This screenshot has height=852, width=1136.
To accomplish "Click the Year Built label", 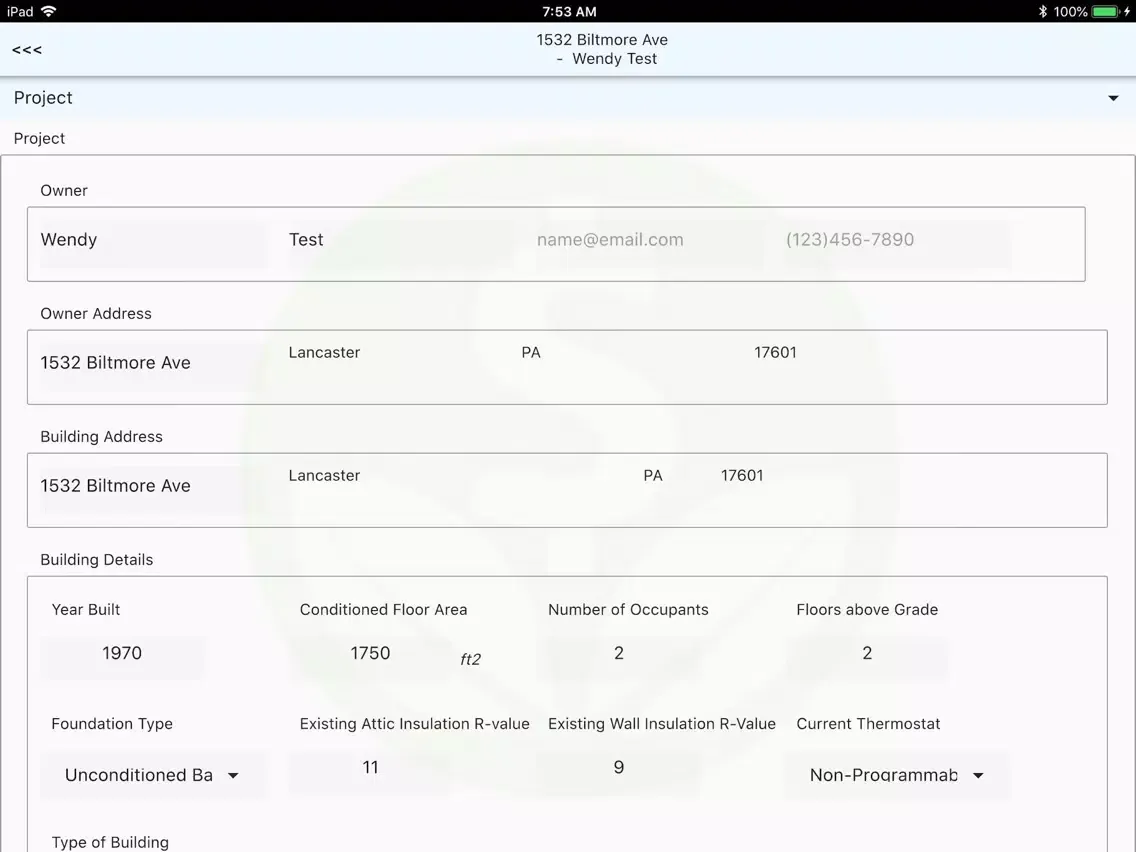I will tap(85, 610).
